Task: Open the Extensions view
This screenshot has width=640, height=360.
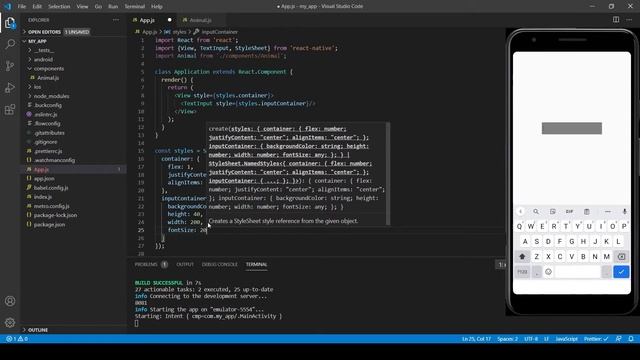Action: point(10,109)
